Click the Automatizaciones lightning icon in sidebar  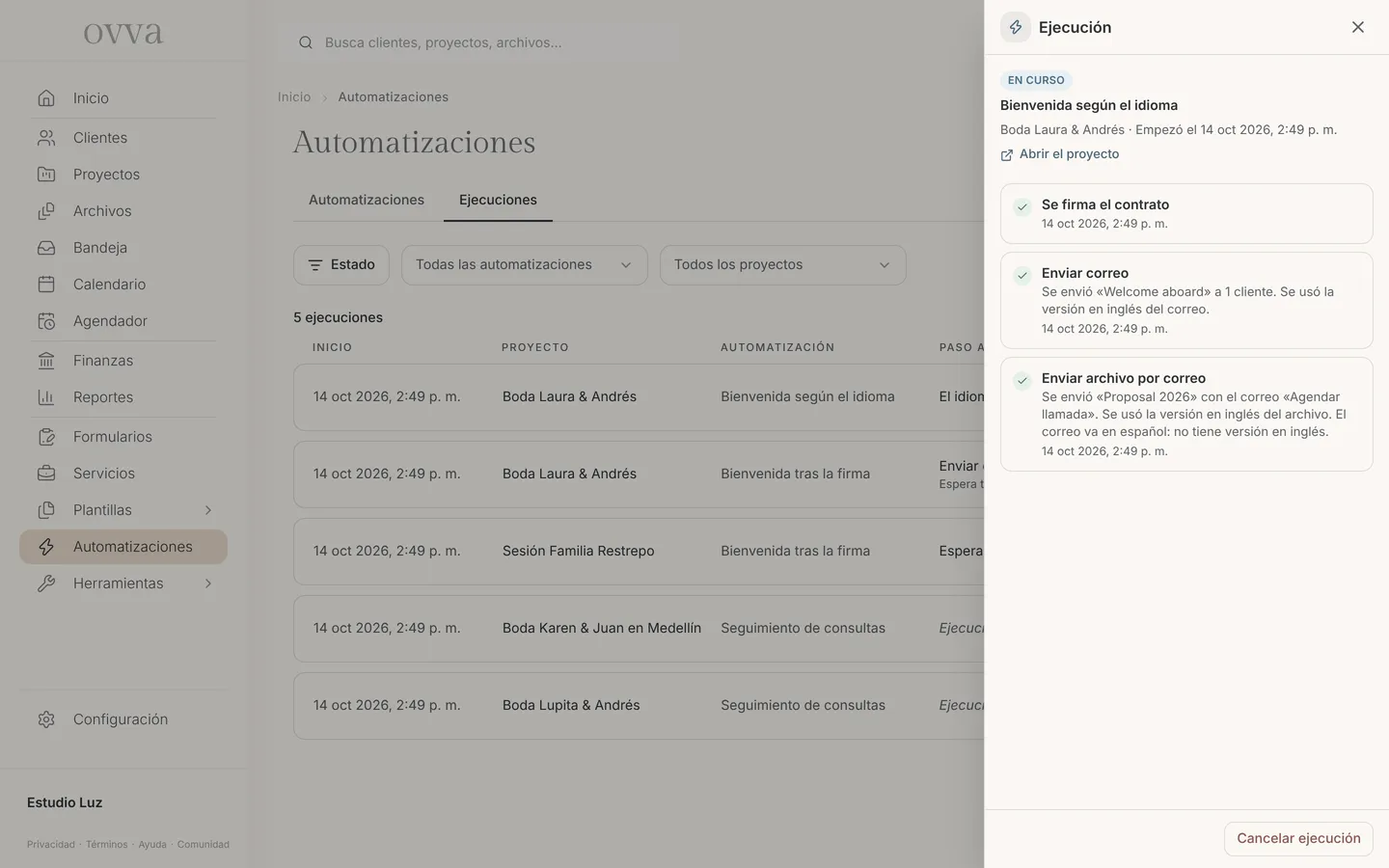[x=46, y=547]
